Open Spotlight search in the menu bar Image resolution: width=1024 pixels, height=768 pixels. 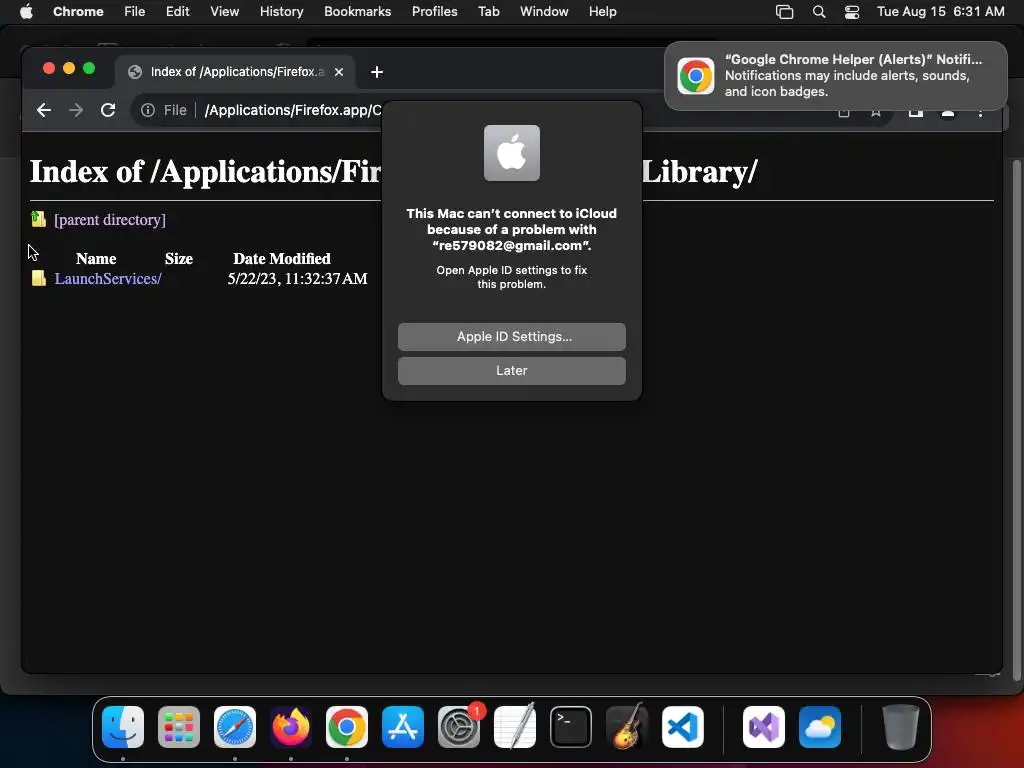pos(819,12)
